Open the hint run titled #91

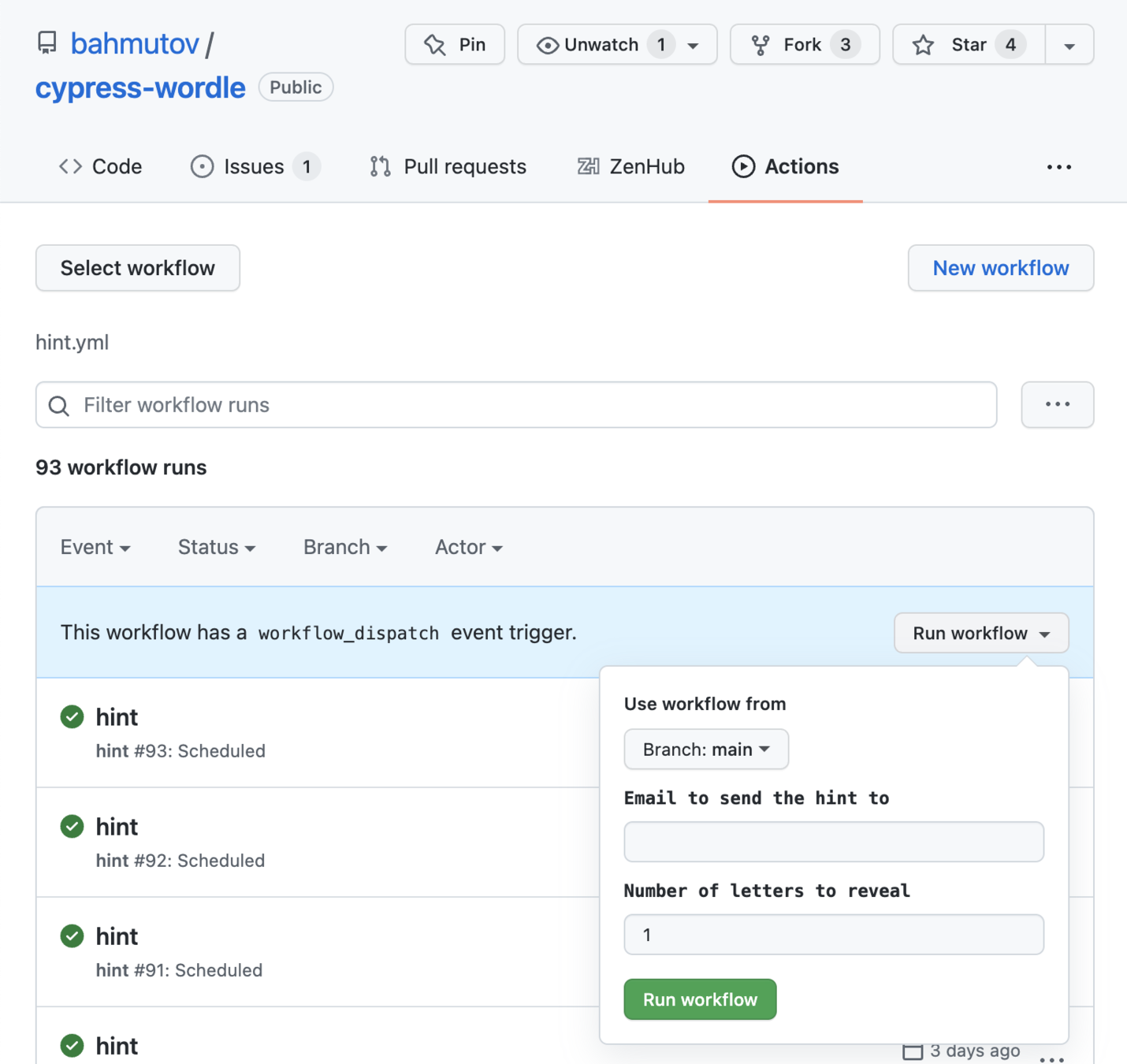click(117, 936)
